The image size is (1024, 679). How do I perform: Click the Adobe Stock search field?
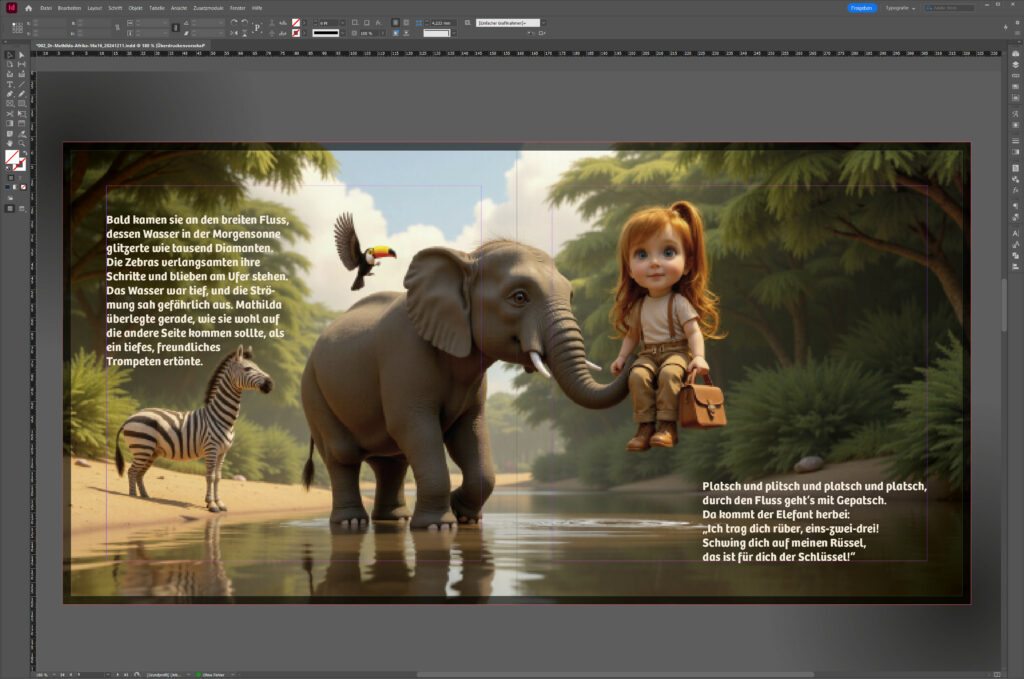(x=952, y=7)
